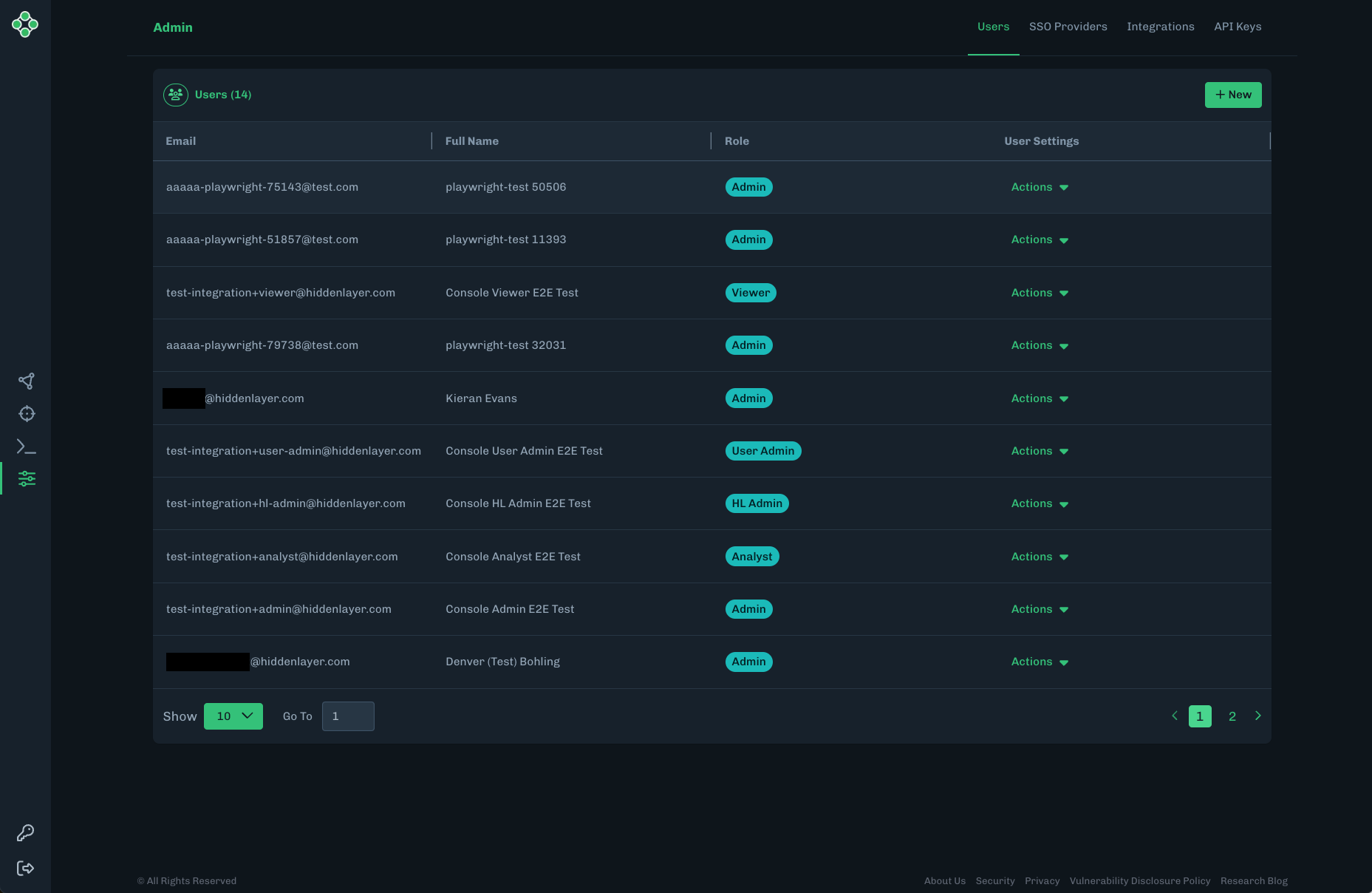Open the Show 10 rows dropdown
The image size is (1372, 893).
tap(233, 716)
